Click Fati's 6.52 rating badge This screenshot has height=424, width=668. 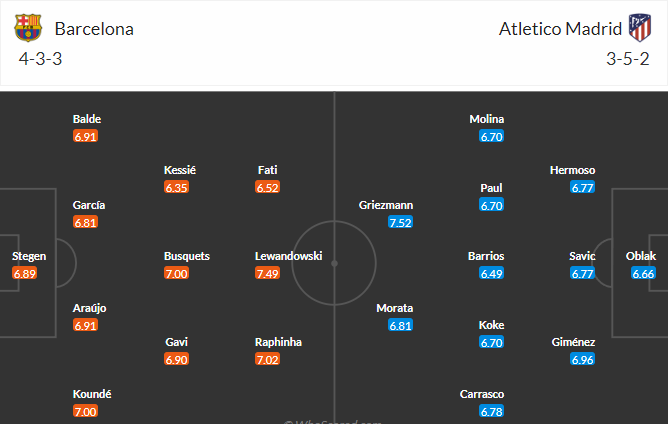(268, 187)
